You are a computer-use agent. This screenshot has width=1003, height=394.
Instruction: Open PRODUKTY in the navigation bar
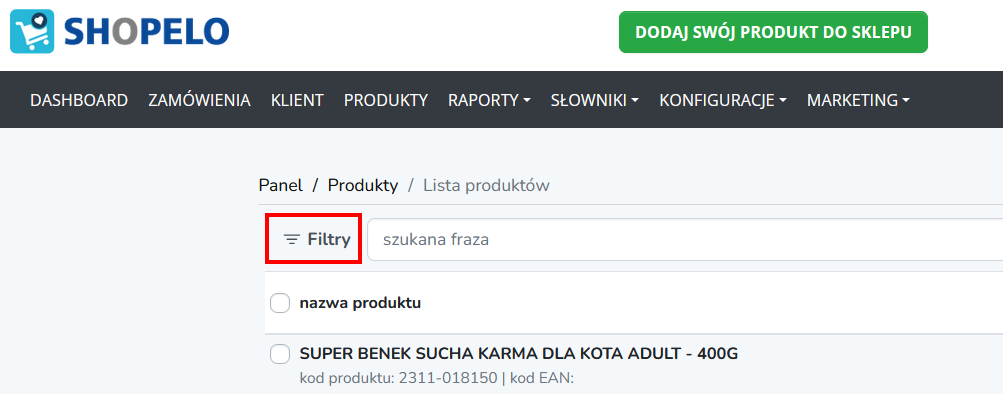point(386,100)
